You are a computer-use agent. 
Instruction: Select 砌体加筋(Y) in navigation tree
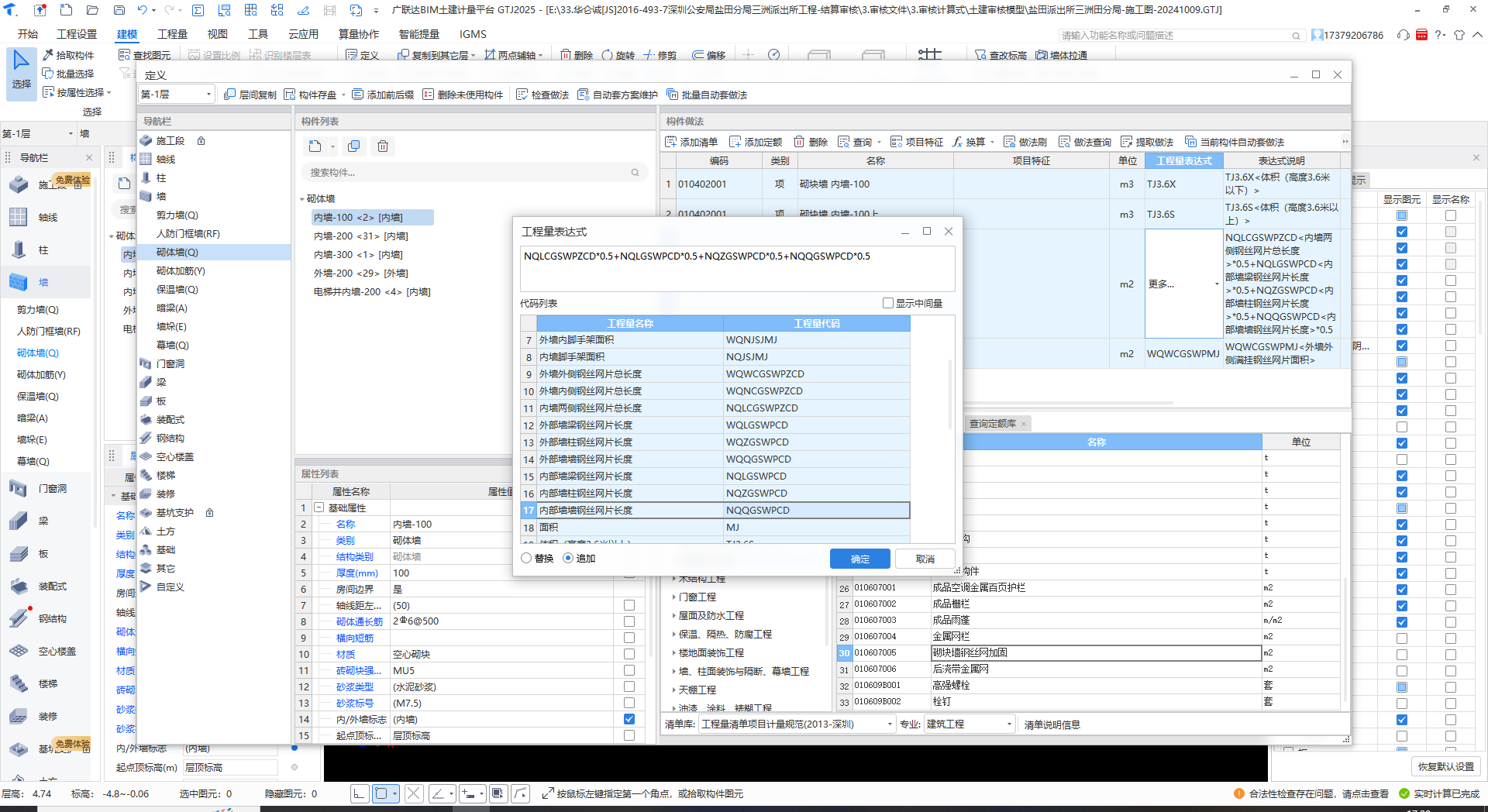181,271
